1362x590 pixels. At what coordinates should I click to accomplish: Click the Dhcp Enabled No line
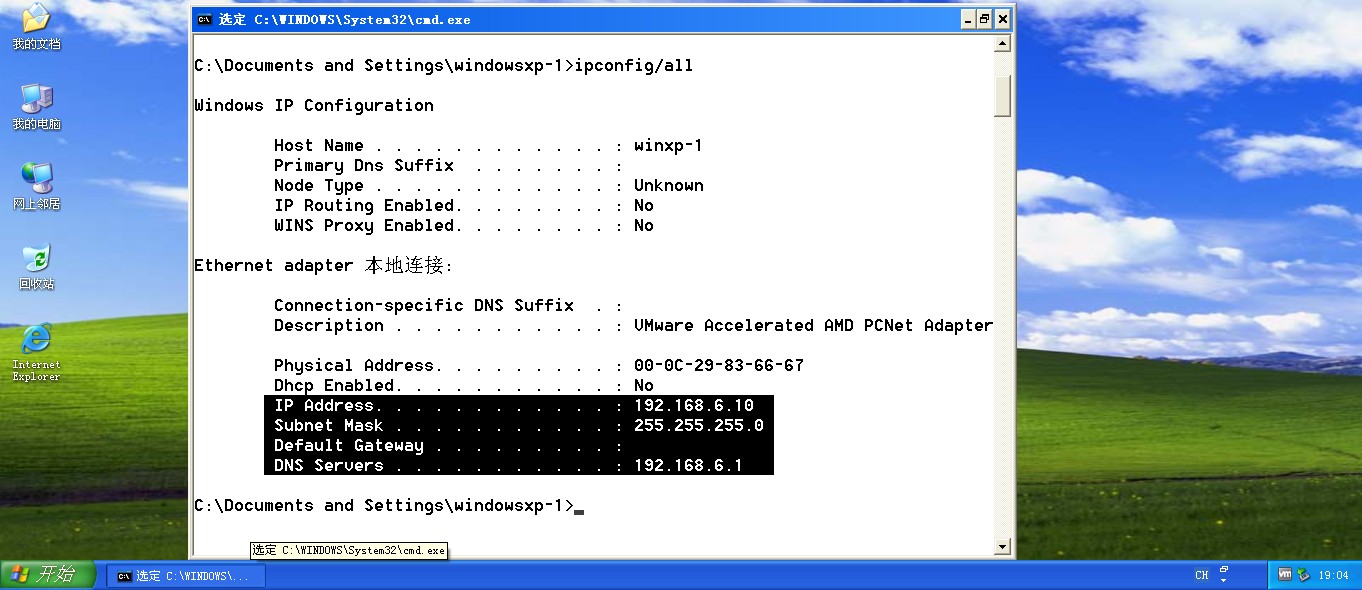click(x=464, y=386)
